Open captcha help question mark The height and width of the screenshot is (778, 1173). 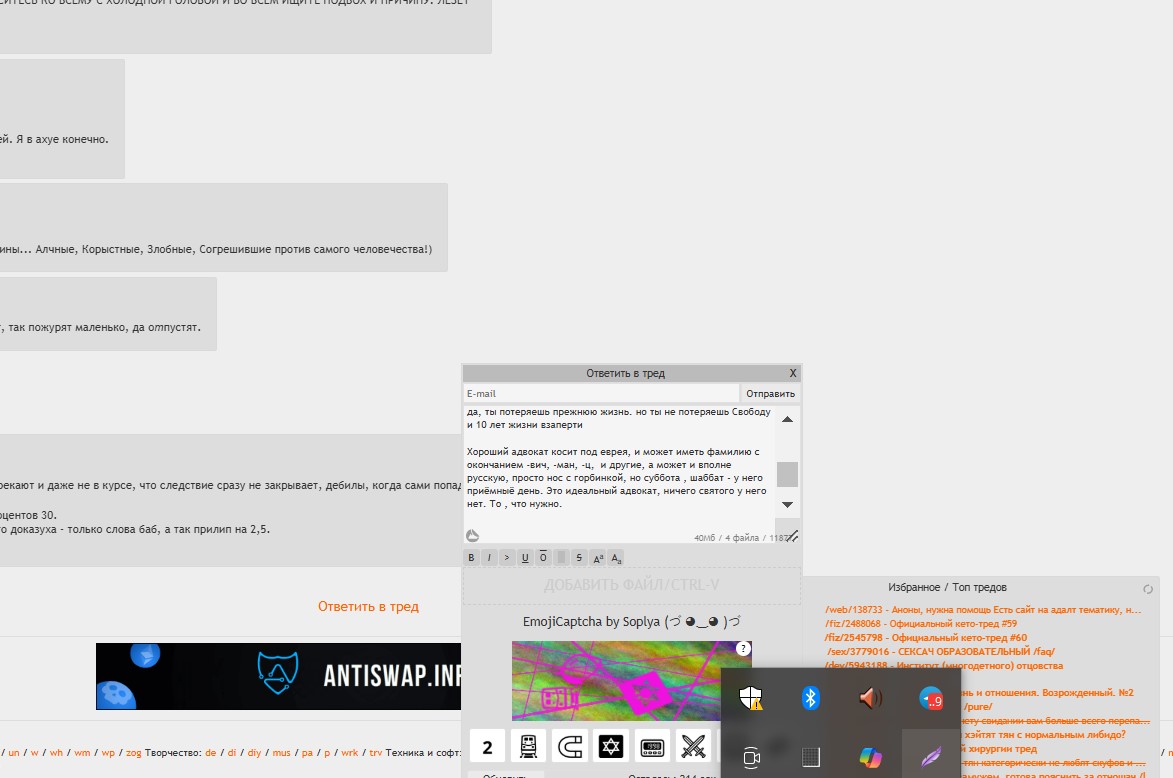pyautogui.click(x=743, y=649)
